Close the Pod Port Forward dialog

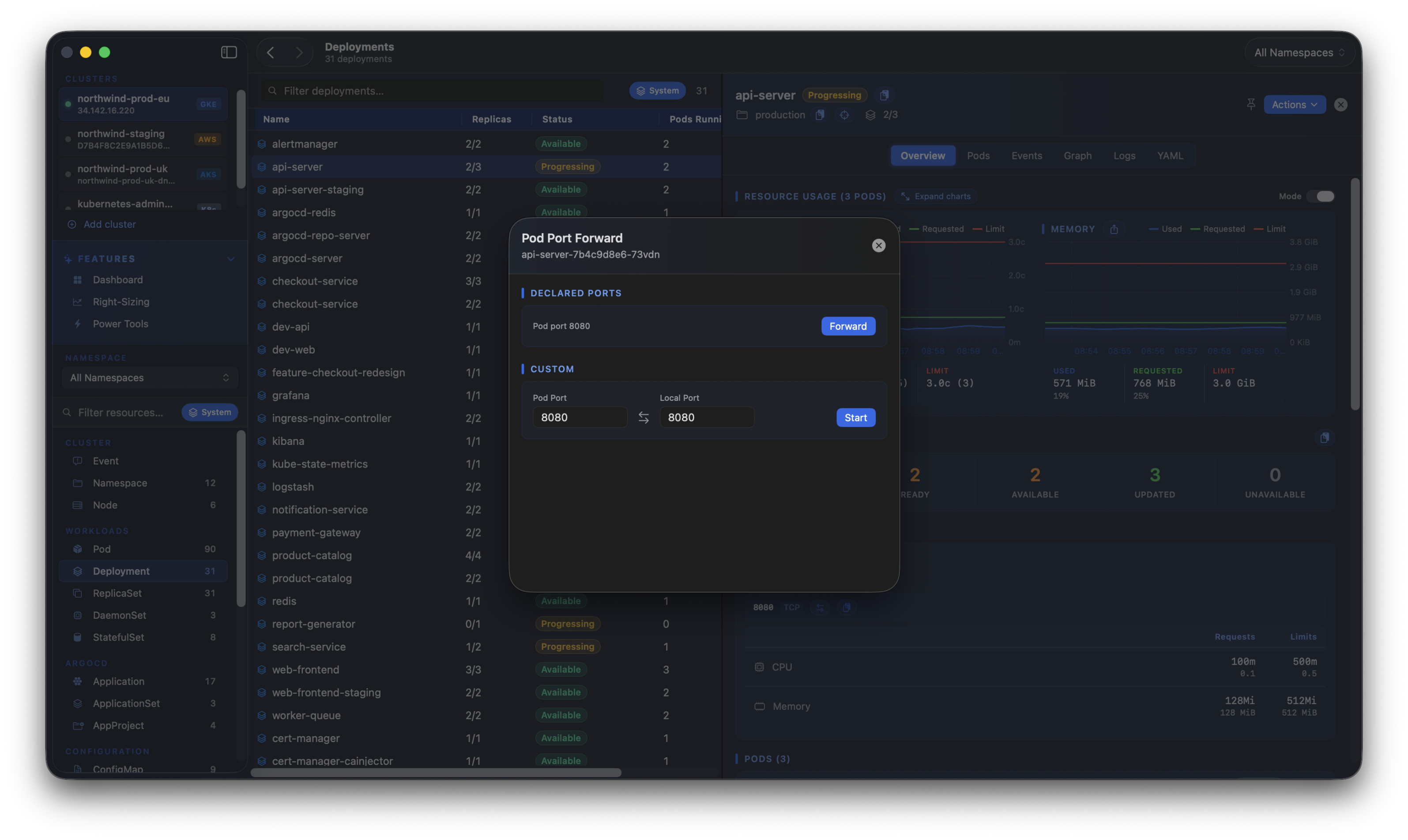tap(878, 246)
